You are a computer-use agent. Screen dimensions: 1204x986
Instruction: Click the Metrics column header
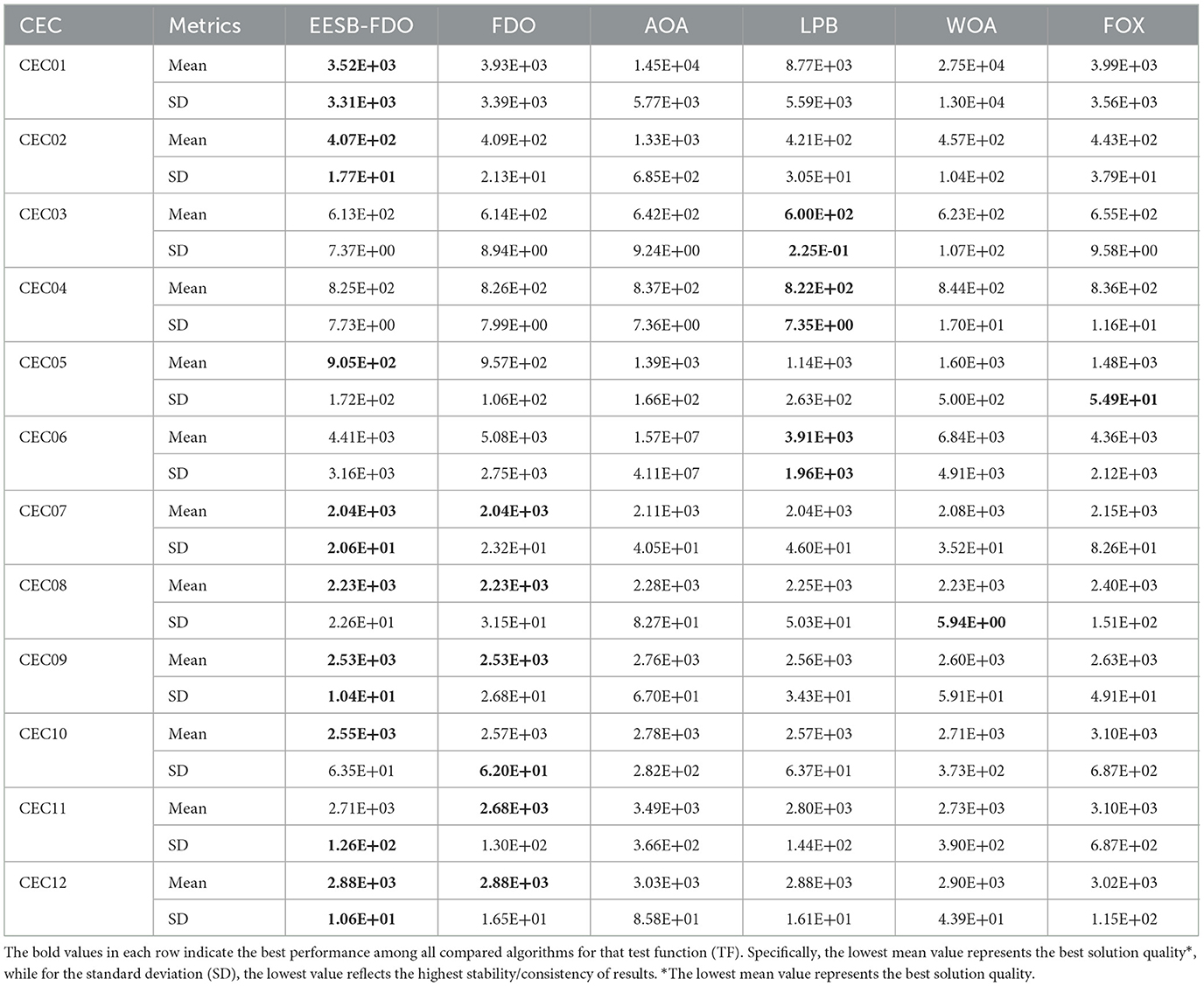coord(205,25)
